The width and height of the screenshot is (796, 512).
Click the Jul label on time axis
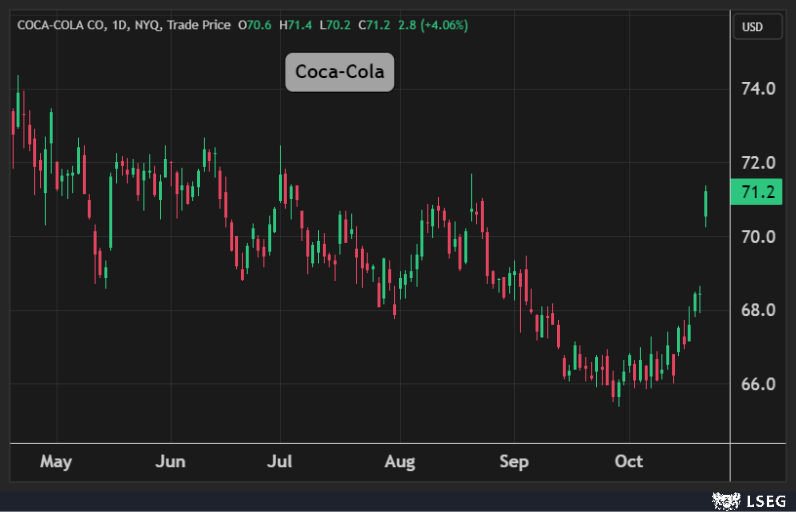[x=280, y=462]
